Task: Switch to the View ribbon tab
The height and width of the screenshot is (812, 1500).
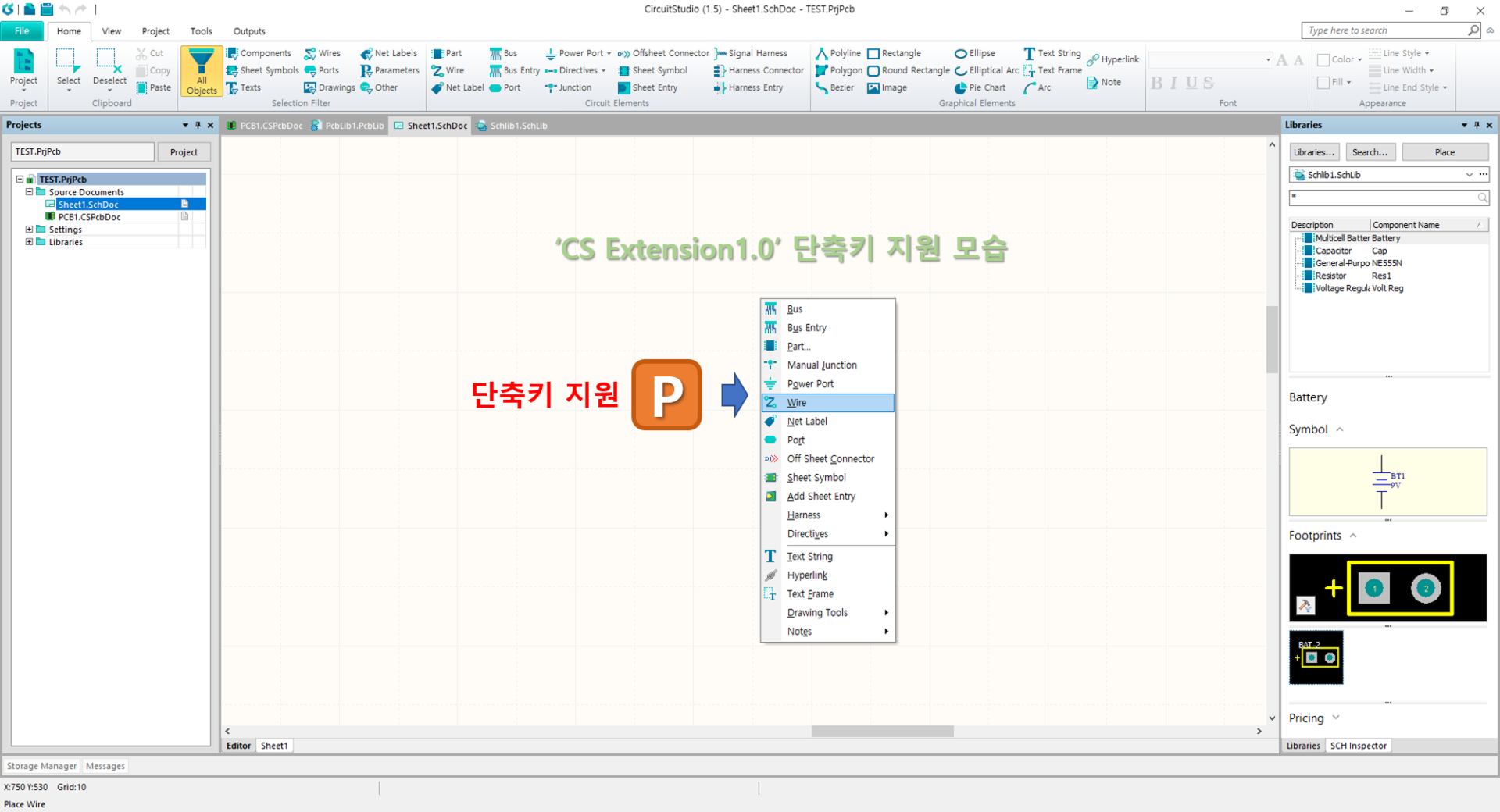Action: coord(112,31)
